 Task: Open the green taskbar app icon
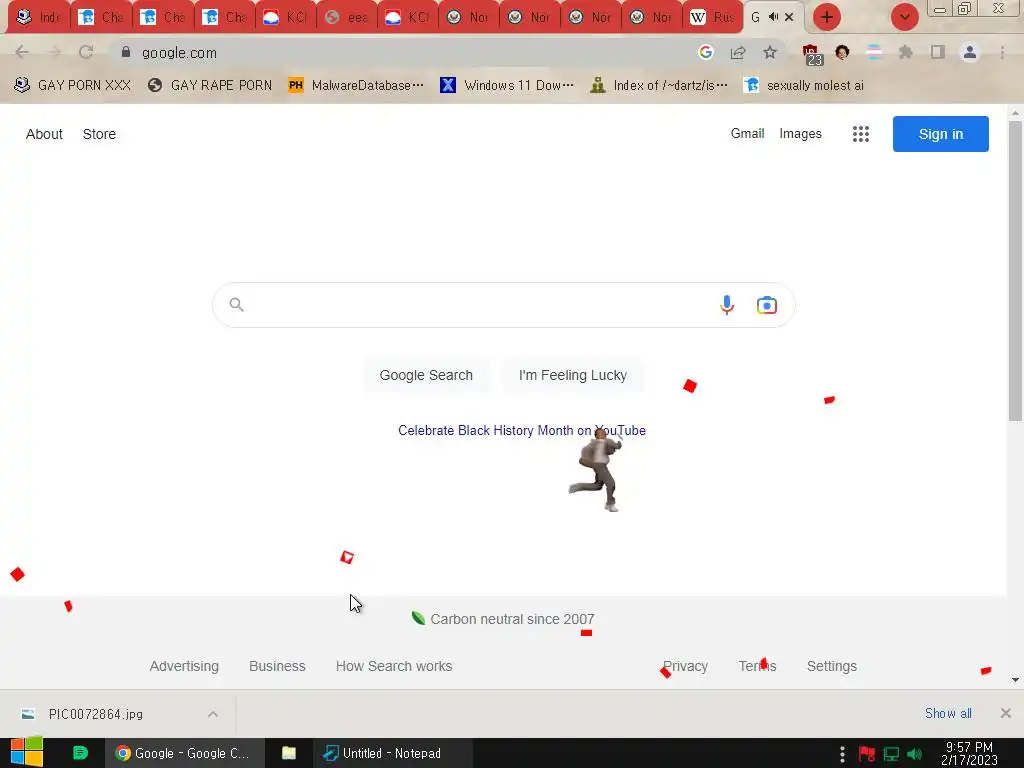(x=80, y=753)
